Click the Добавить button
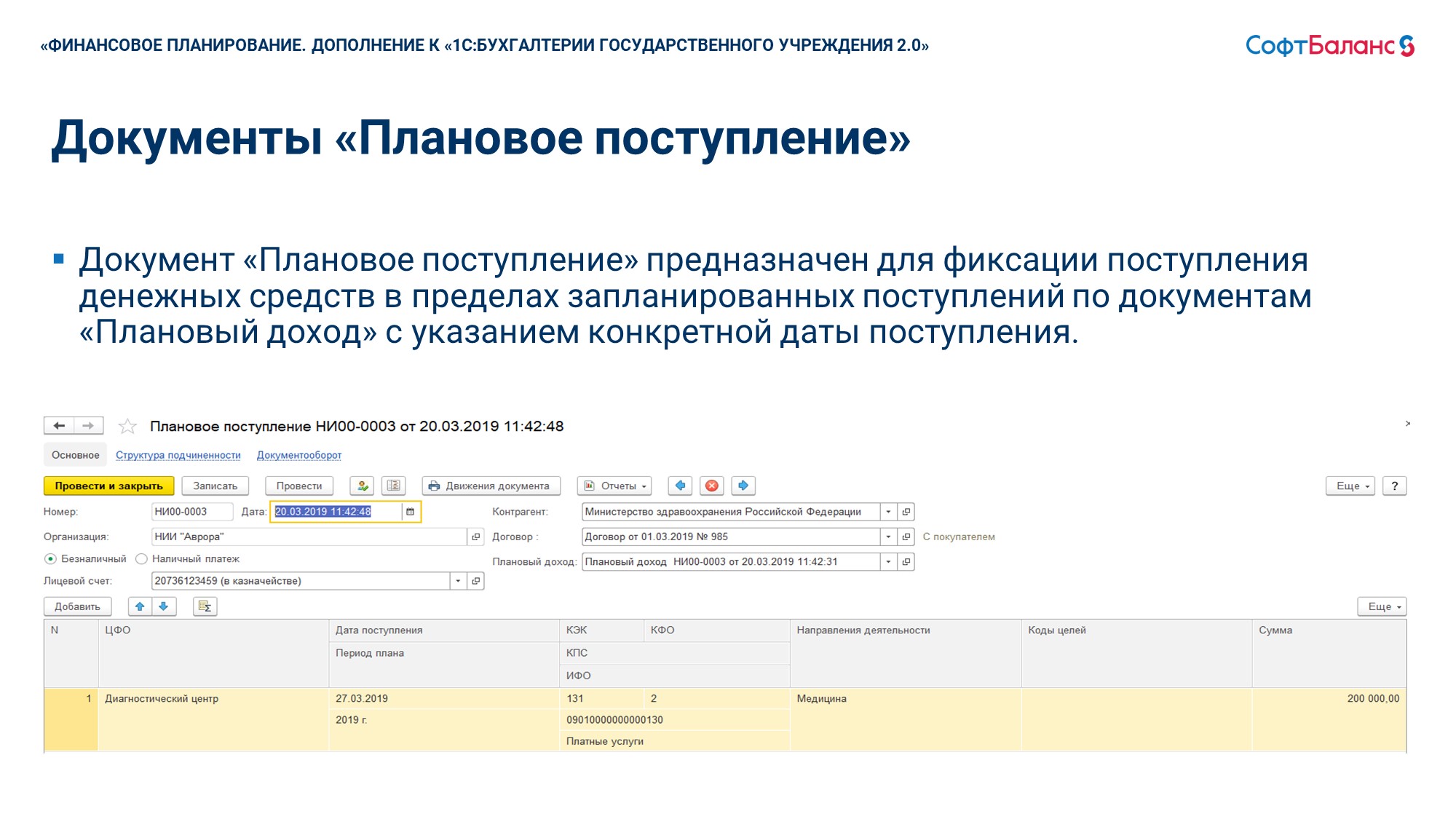The height and width of the screenshot is (819, 1456). (78, 606)
